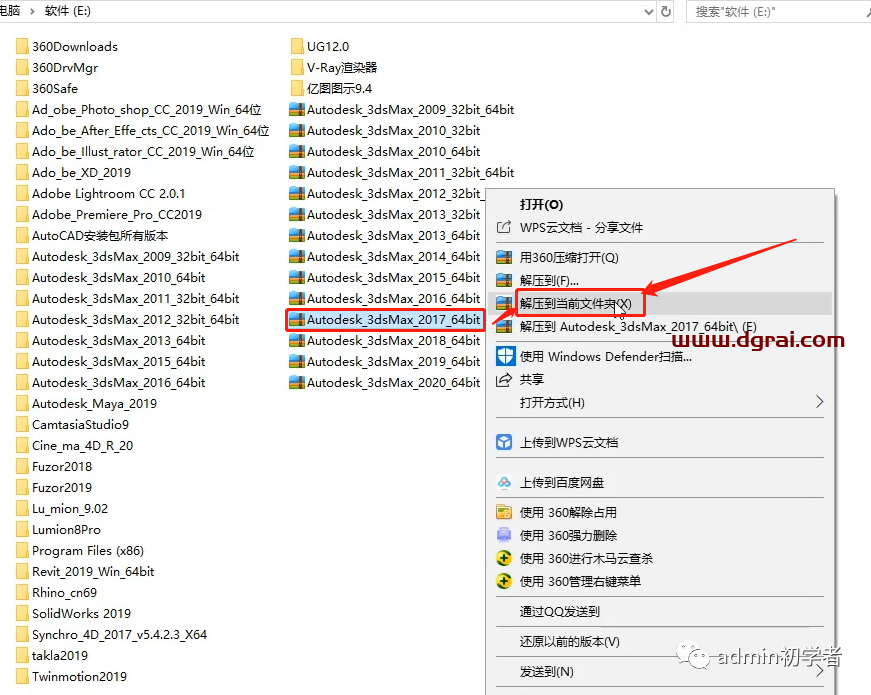Click the refresh icon beside the address bar
Image resolution: width=871 pixels, height=695 pixels.
pos(665,11)
